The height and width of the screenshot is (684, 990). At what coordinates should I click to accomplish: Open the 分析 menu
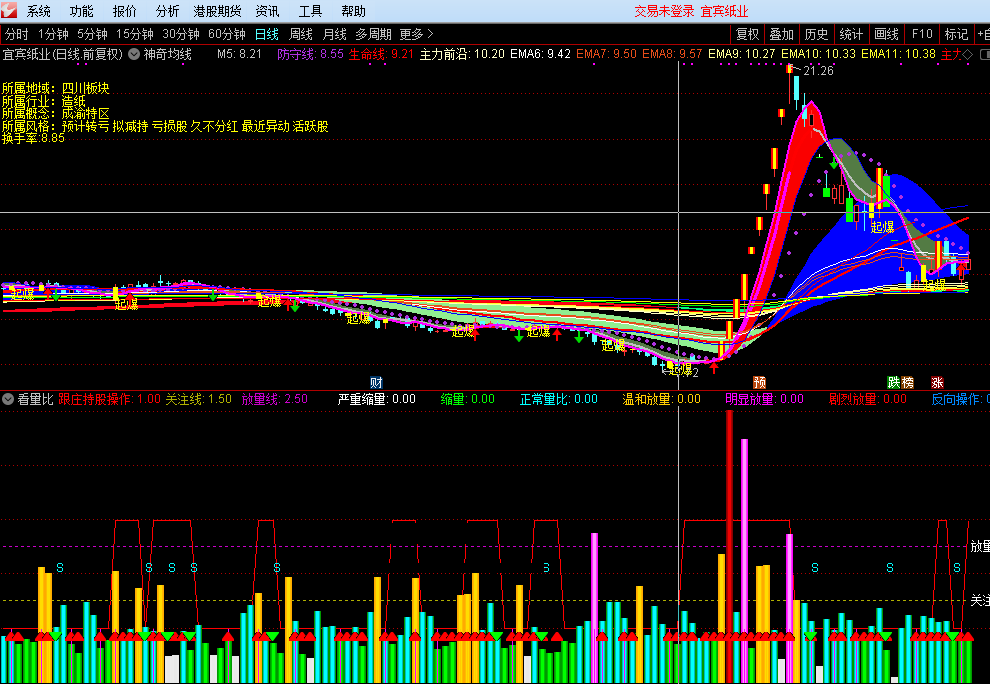(x=167, y=11)
